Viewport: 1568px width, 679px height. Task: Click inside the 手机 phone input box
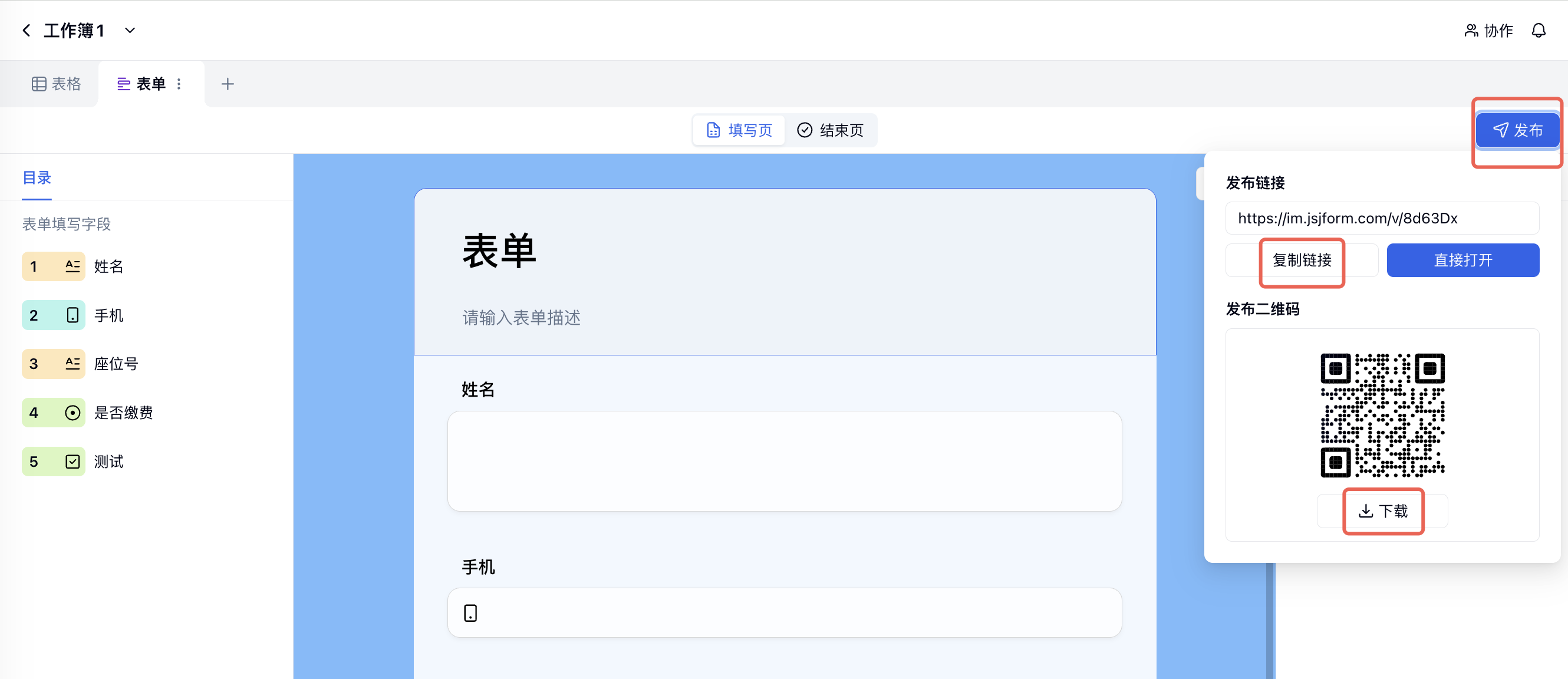(785, 612)
